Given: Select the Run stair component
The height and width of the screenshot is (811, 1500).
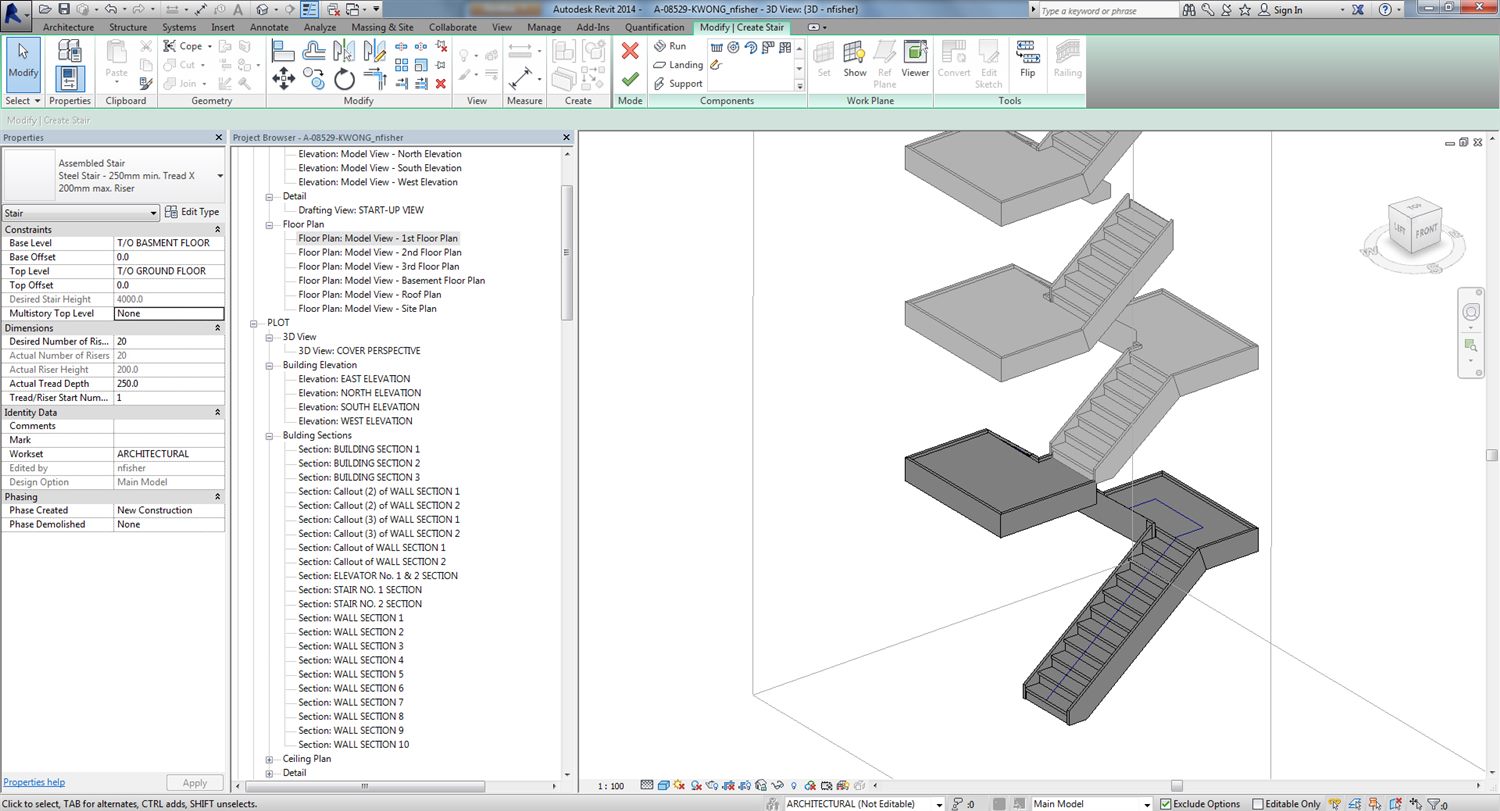Looking at the screenshot, I should (x=670, y=46).
